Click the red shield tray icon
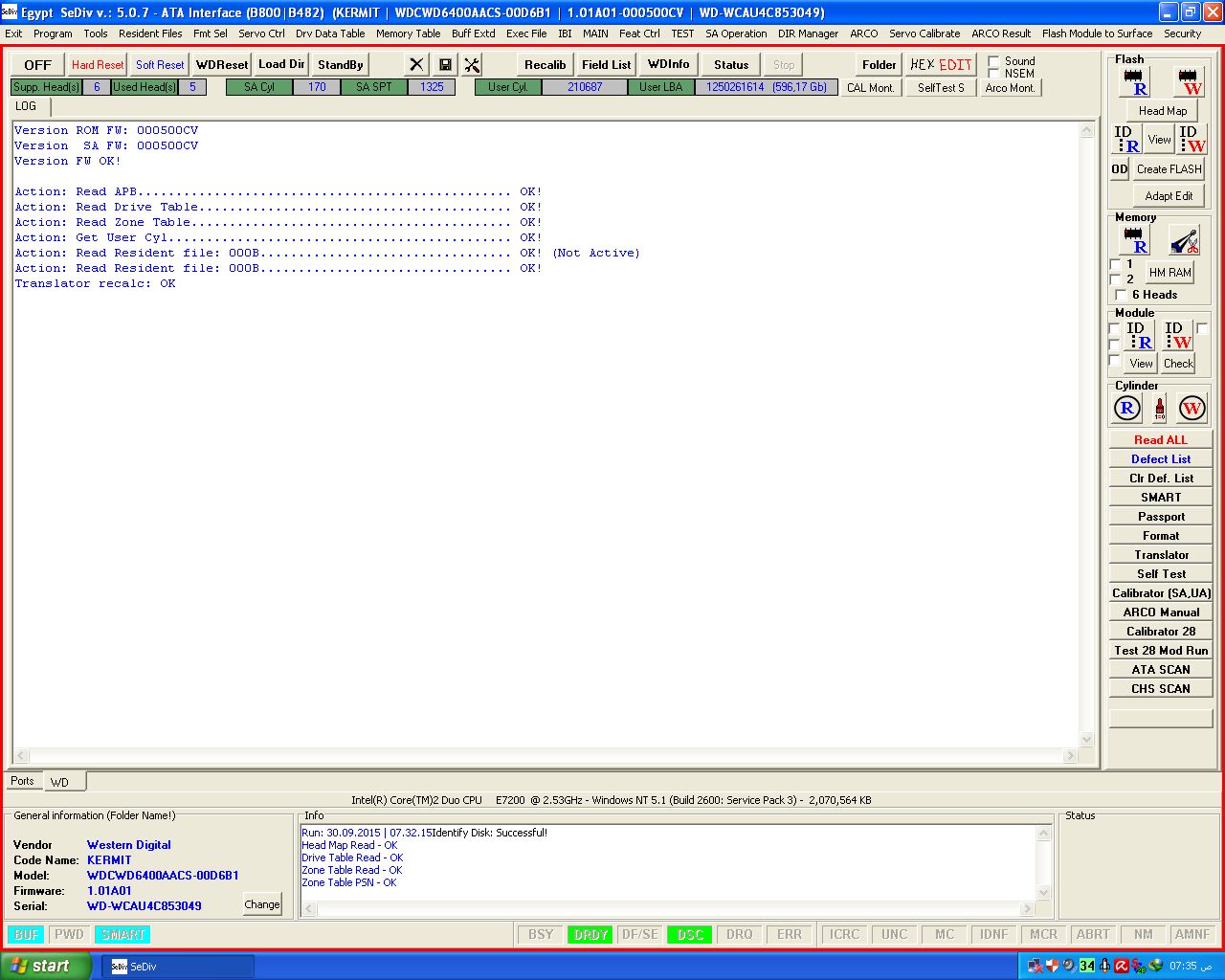Image resolution: width=1225 pixels, height=980 pixels. pyautogui.click(x=1052, y=966)
